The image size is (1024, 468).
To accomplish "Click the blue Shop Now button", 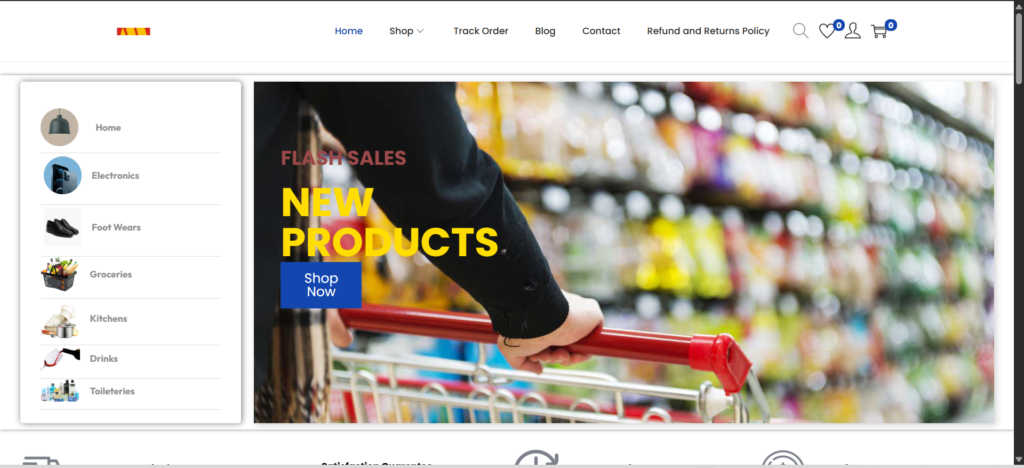I will click(x=321, y=285).
